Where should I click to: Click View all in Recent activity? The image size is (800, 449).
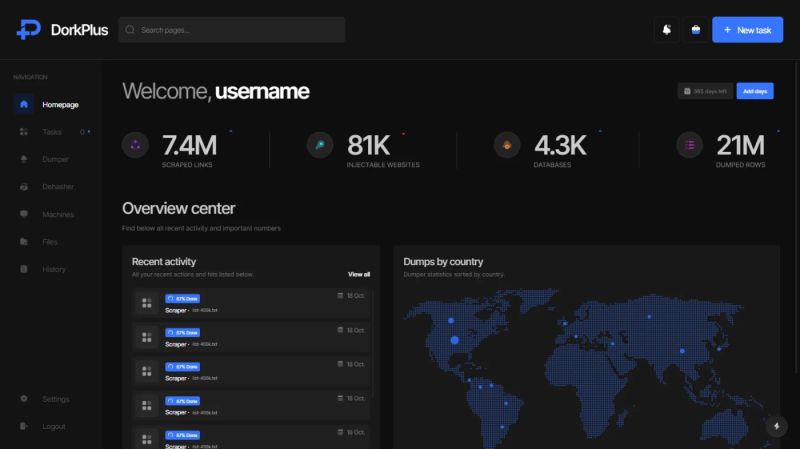359,275
